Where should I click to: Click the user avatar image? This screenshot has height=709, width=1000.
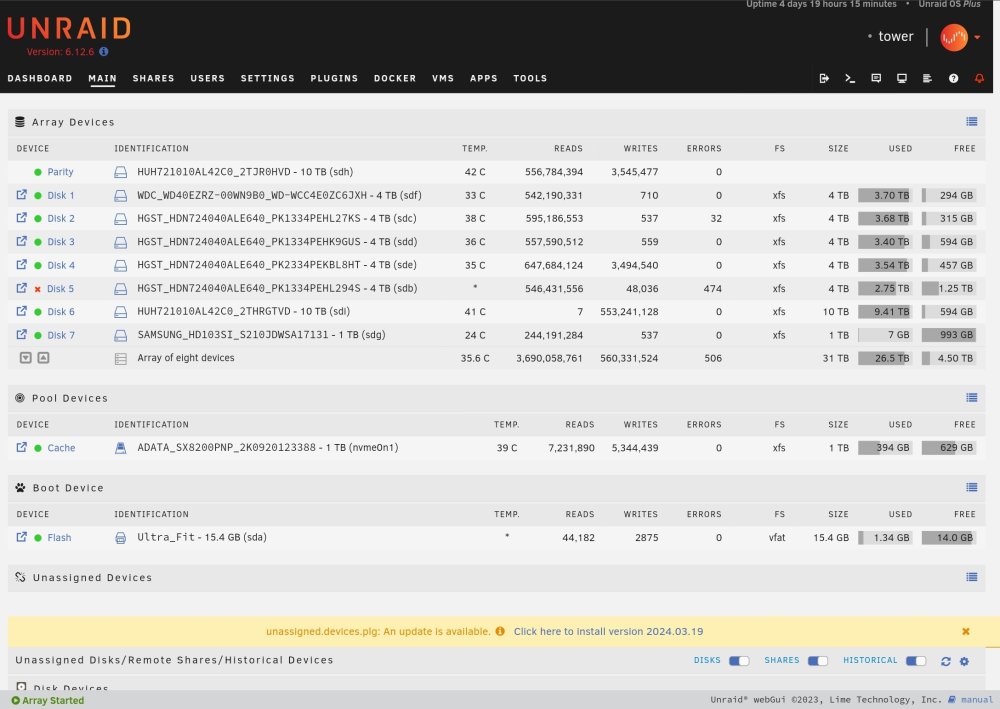[x=953, y=38]
